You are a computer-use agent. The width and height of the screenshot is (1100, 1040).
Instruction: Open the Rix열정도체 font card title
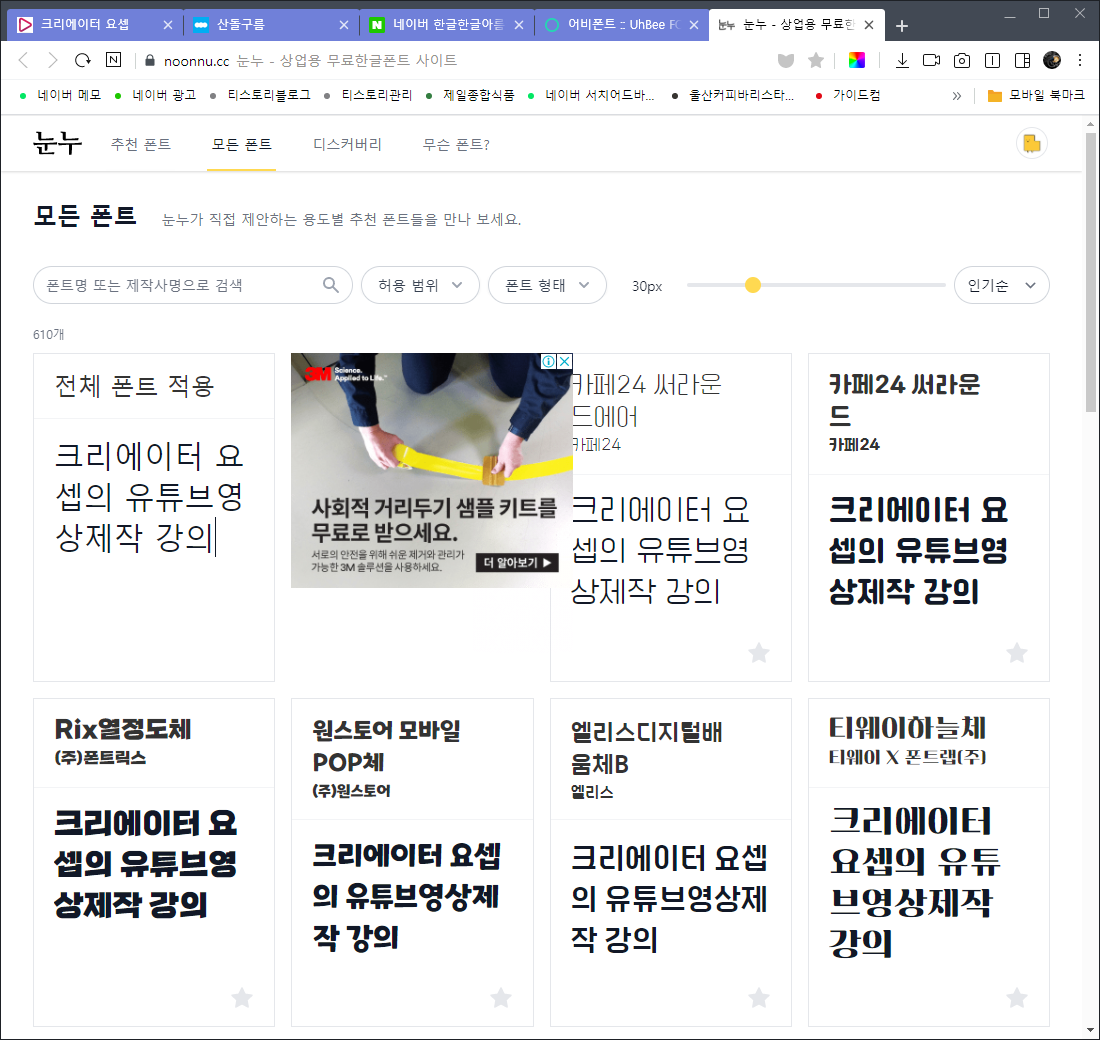coord(123,729)
